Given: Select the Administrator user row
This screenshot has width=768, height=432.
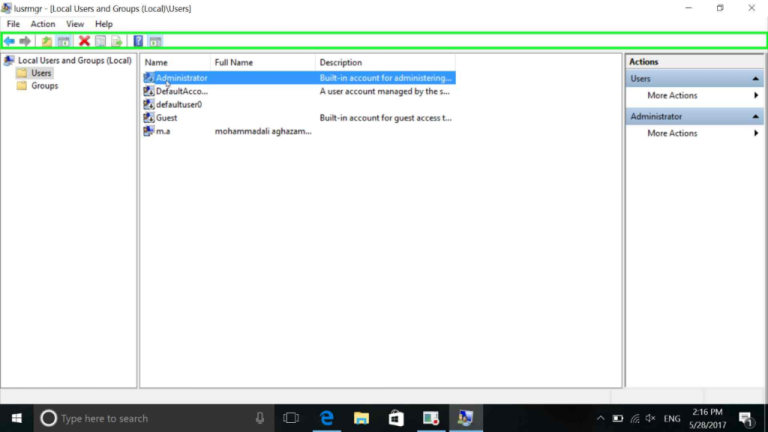Looking at the screenshot, I should tap(299, 78).
